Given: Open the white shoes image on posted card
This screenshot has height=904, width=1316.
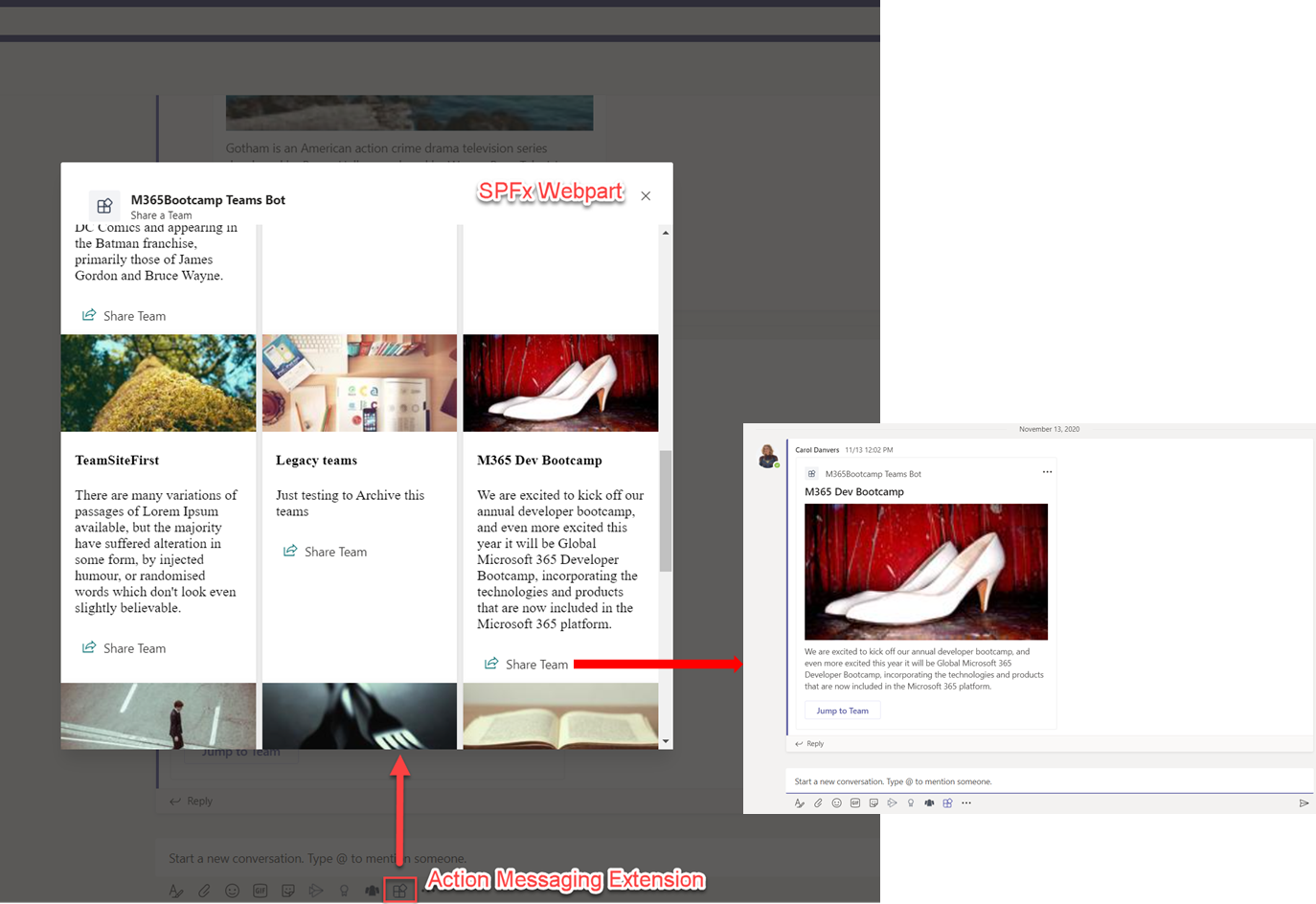Looking at the screenshot, I should click(x=926, y=572).
